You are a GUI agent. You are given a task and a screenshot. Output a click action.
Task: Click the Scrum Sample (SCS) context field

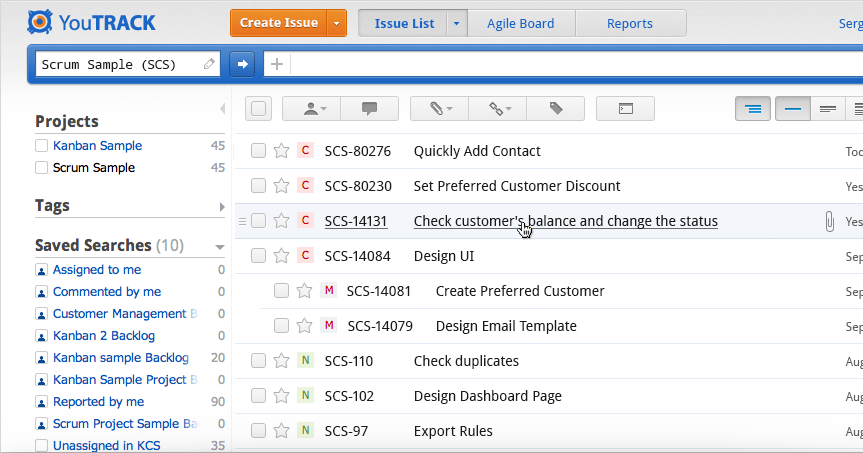click(120, 64)
